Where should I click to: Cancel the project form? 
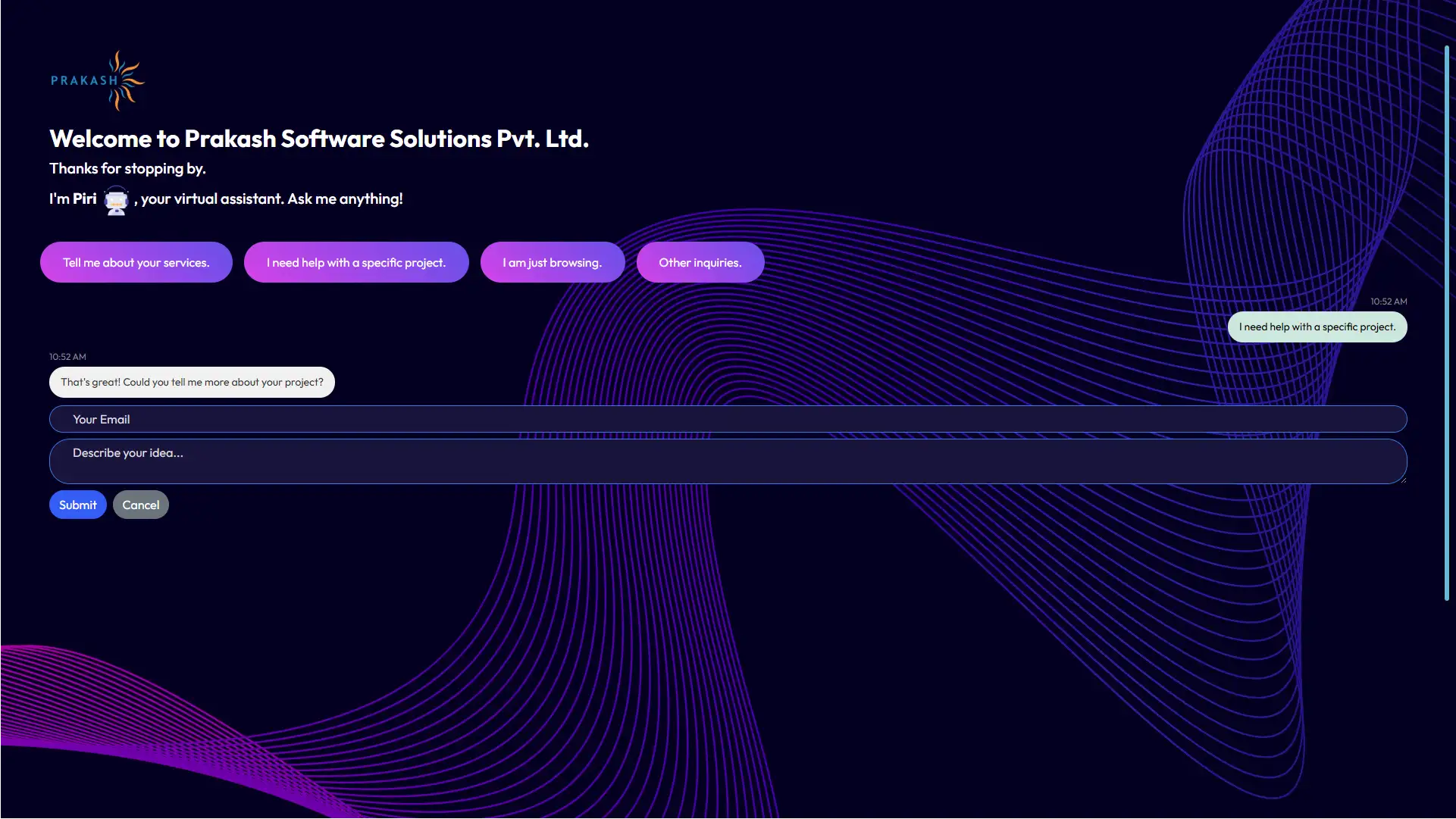(x=141, y=505)
